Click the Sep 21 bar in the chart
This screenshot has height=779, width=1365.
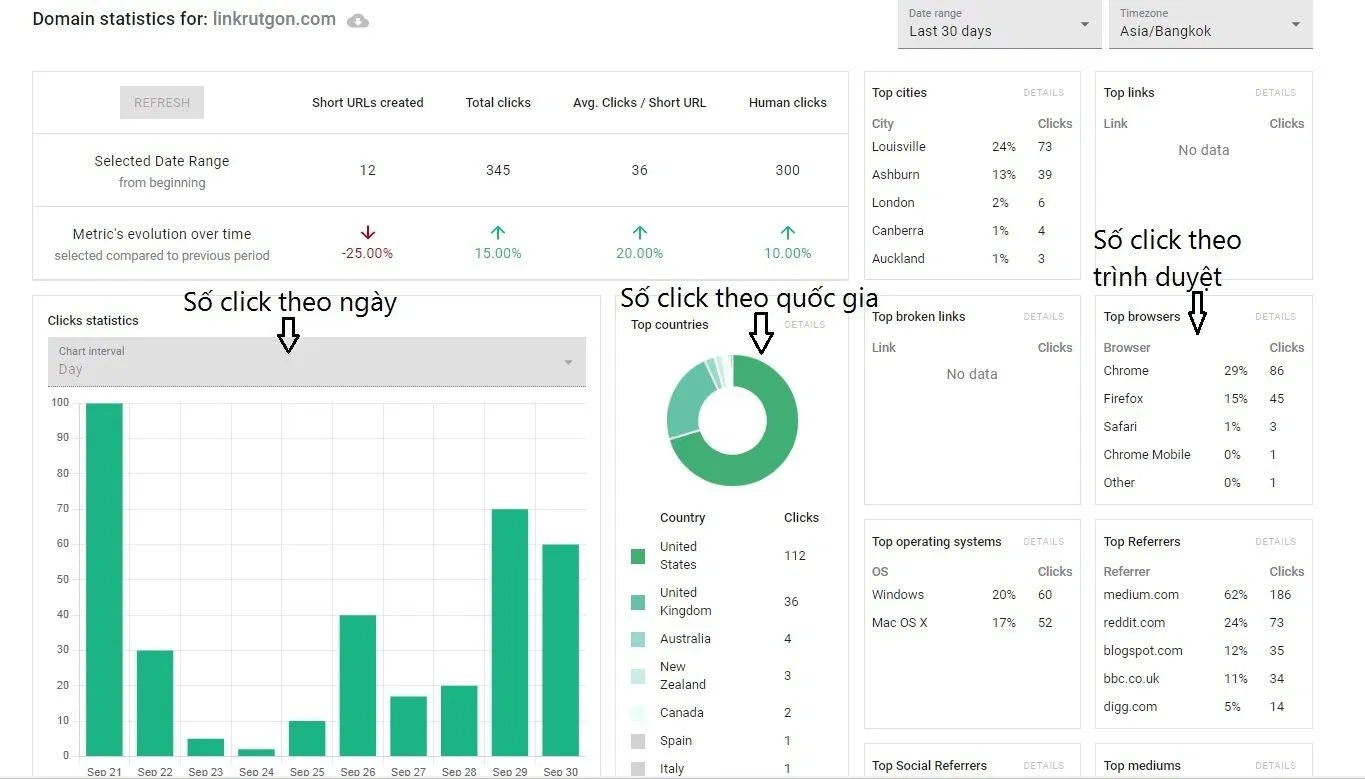pos(104,580)
